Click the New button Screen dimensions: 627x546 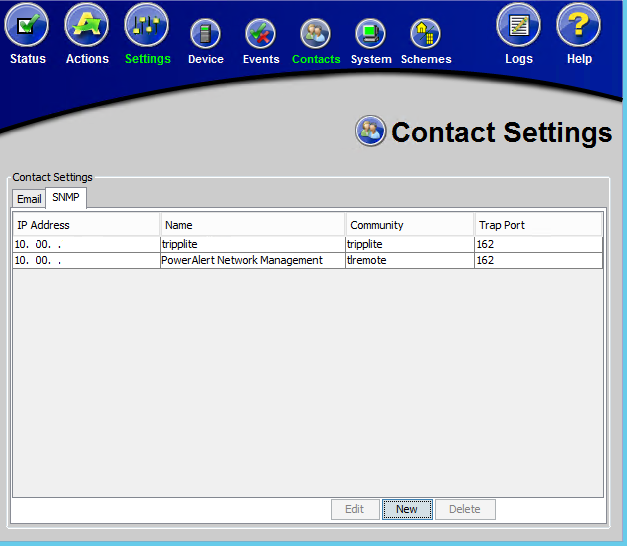407,509
